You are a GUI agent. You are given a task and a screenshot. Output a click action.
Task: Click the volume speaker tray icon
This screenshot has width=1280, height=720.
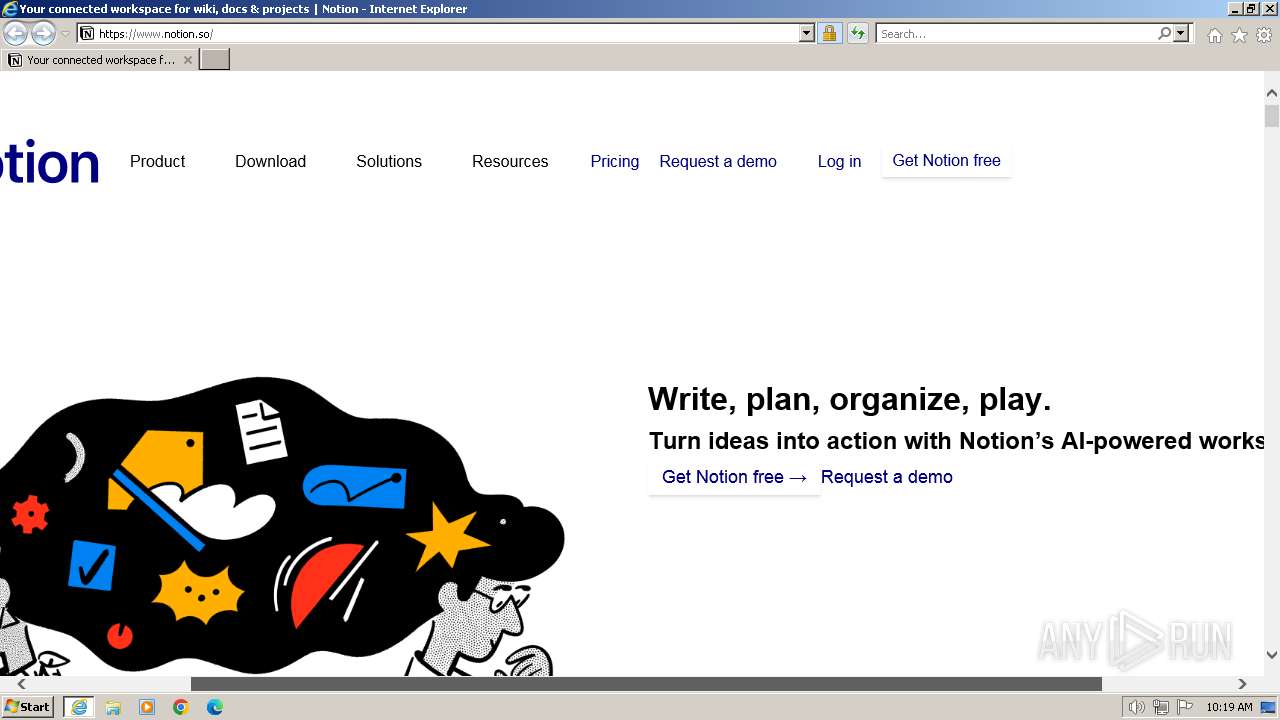pyautogui.click(x=1137, y=707)
